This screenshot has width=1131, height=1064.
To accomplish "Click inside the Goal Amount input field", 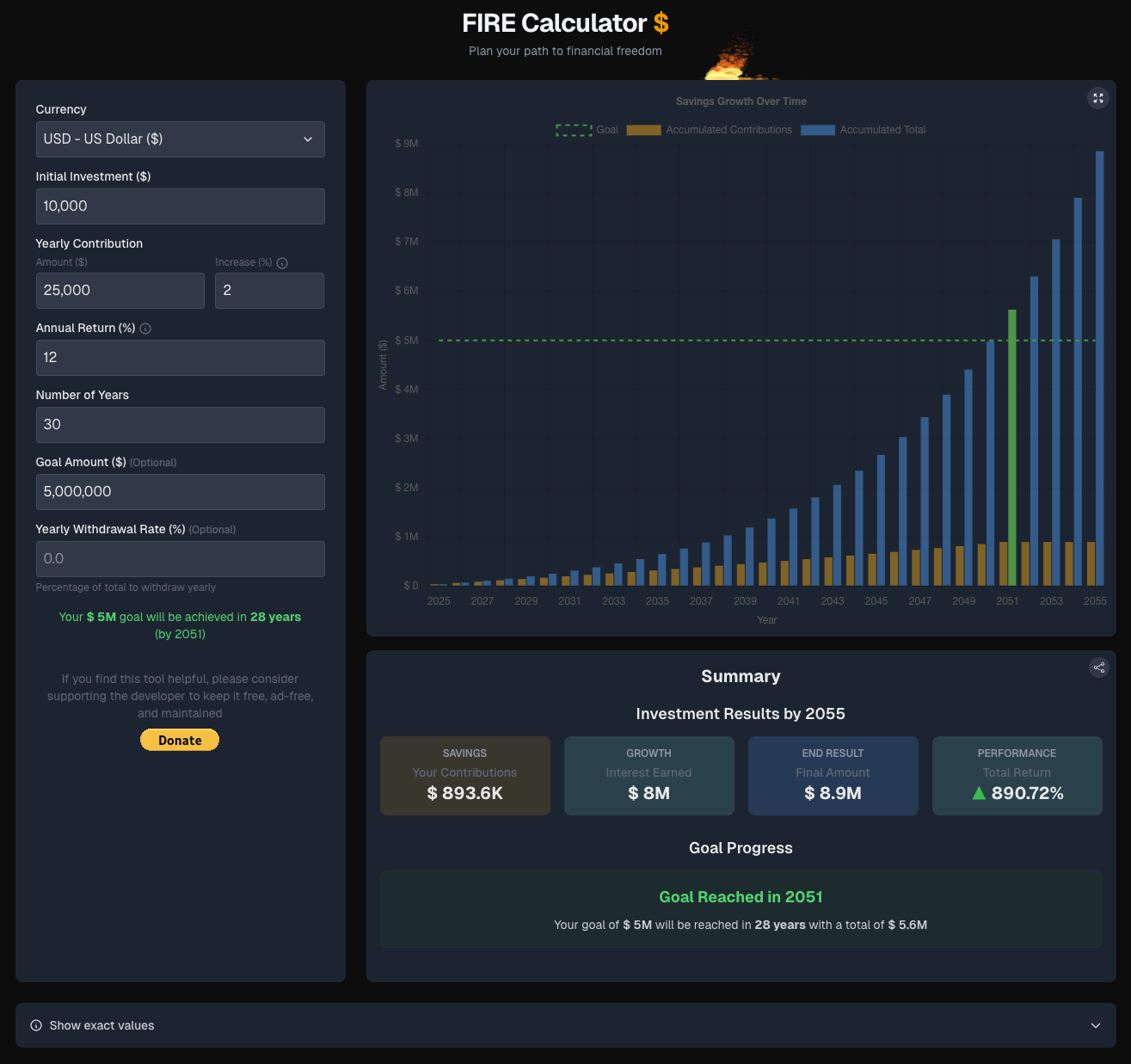I will click(x=180, y=491).
